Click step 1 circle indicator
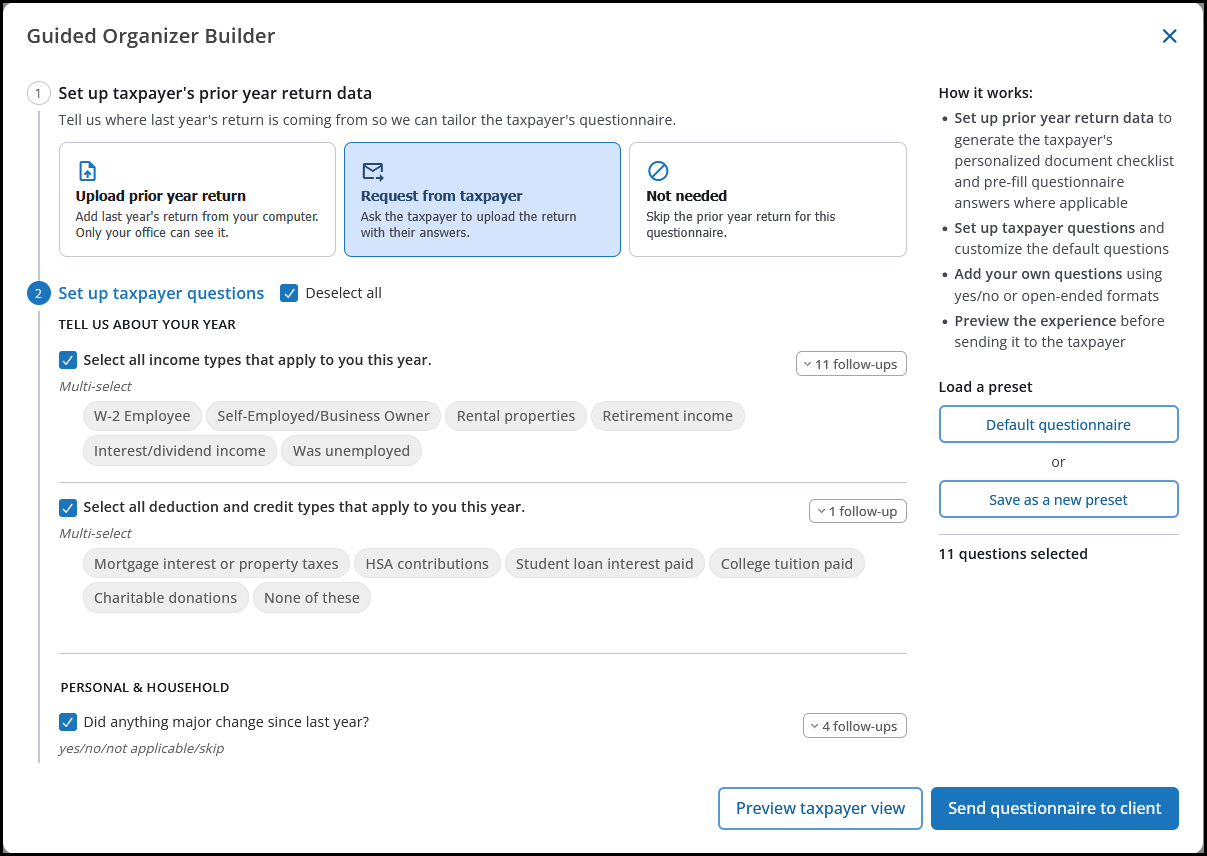The image size is (1207, 856). pyautogui.click(x=38, y=94)
